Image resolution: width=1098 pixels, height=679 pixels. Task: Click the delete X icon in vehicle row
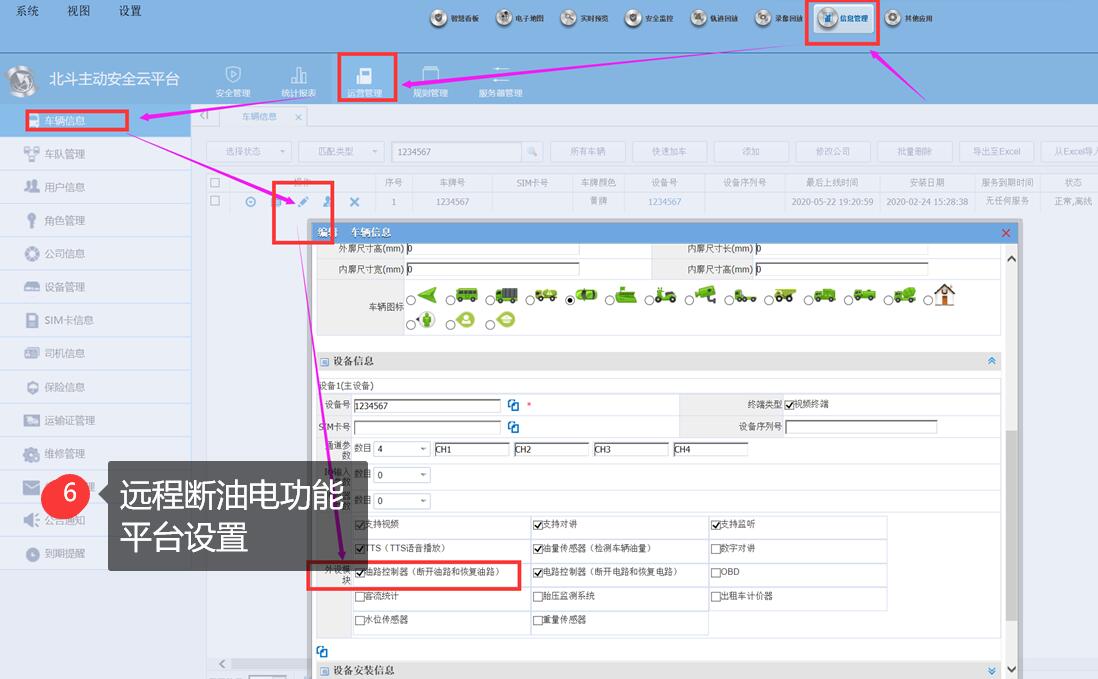(x=354, y=202)
